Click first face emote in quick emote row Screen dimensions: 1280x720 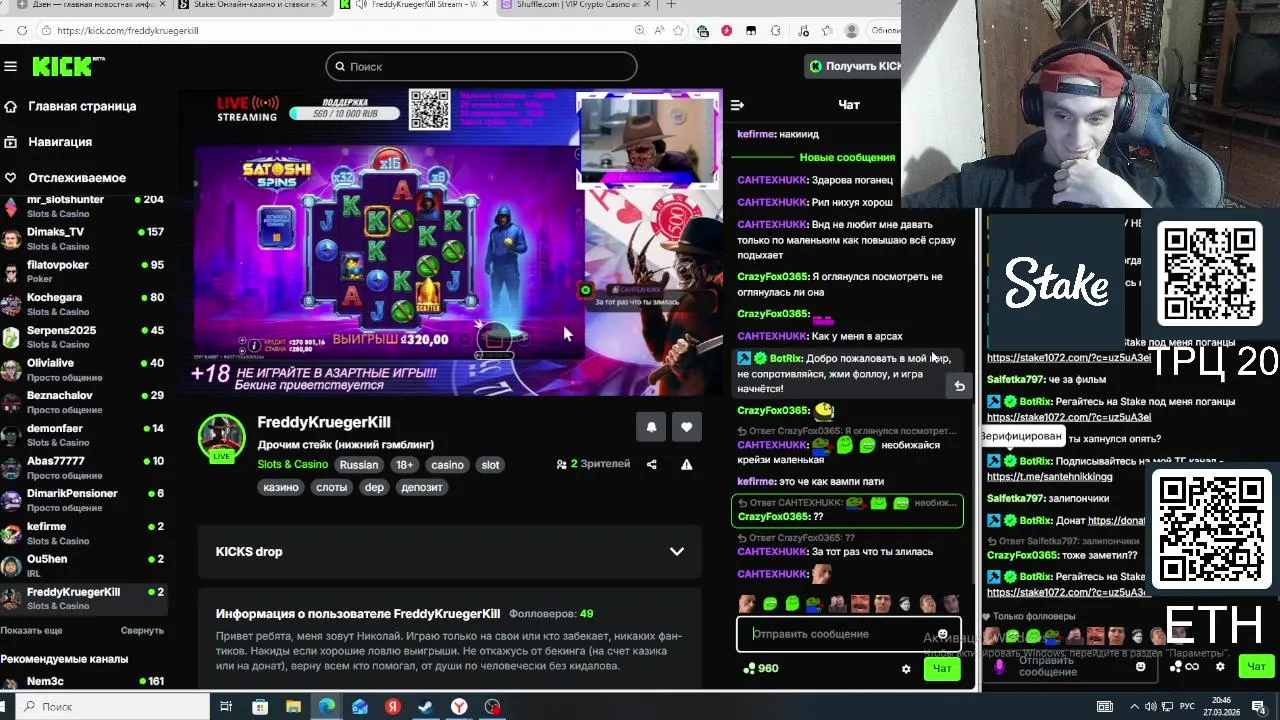pyautogui.click(x=747, y=604)
